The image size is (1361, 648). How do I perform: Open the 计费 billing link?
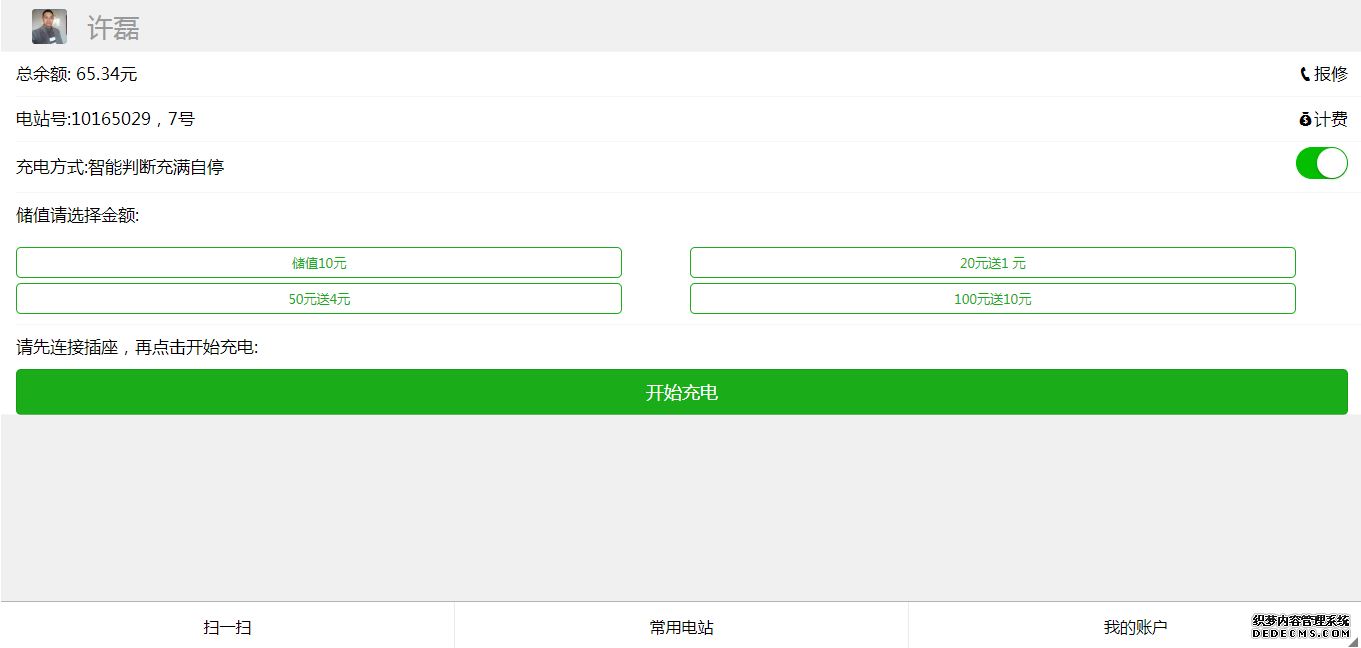[1331, 120]
